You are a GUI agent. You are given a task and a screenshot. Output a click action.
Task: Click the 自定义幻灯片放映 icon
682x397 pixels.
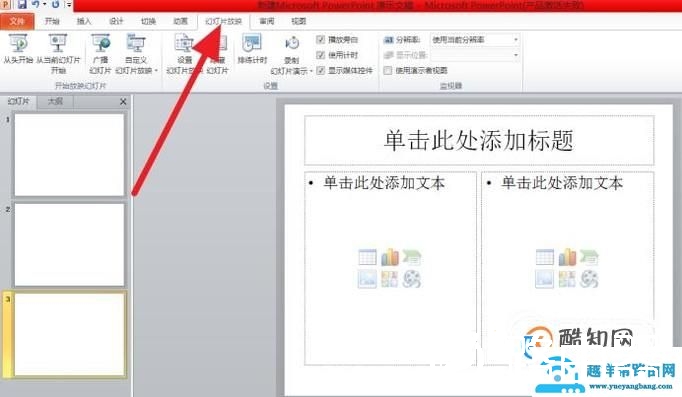tap(136, 43)
